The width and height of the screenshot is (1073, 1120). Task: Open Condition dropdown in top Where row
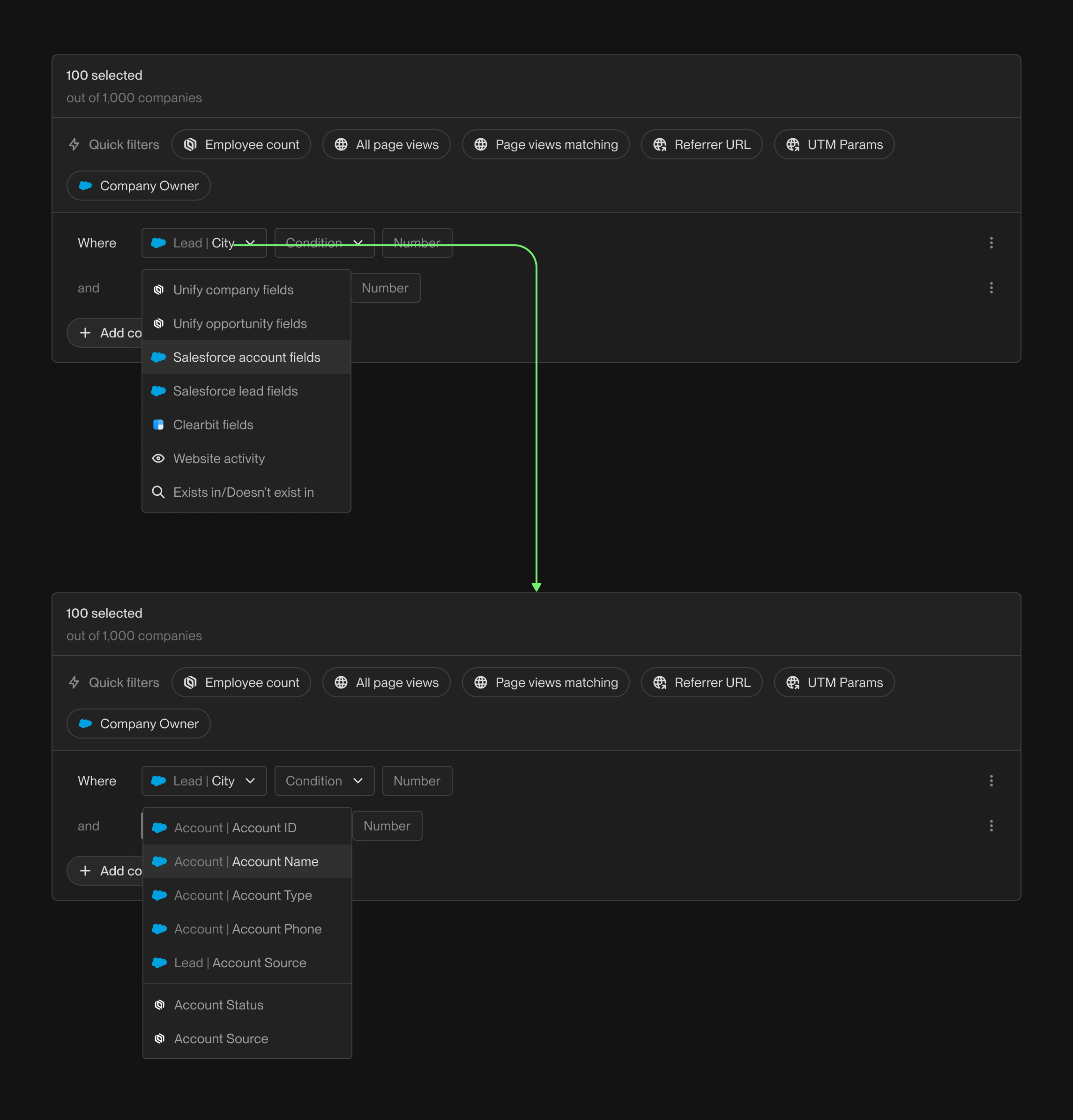pyautogui.click(x=324, y=243)
